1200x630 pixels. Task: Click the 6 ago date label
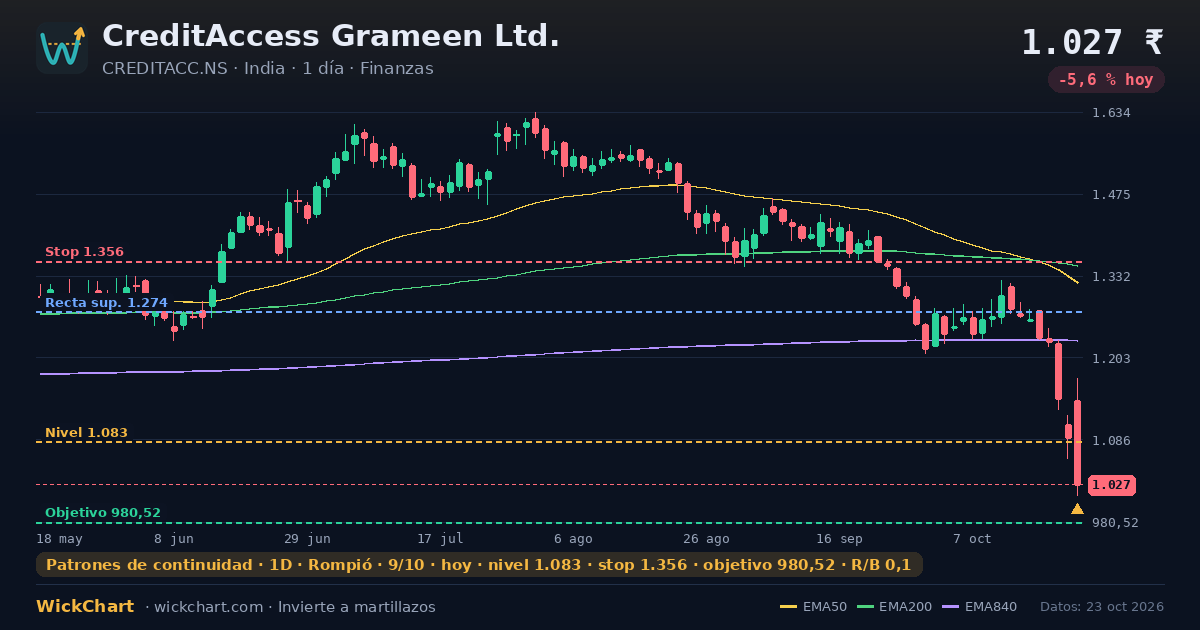[x=573, y=539]
